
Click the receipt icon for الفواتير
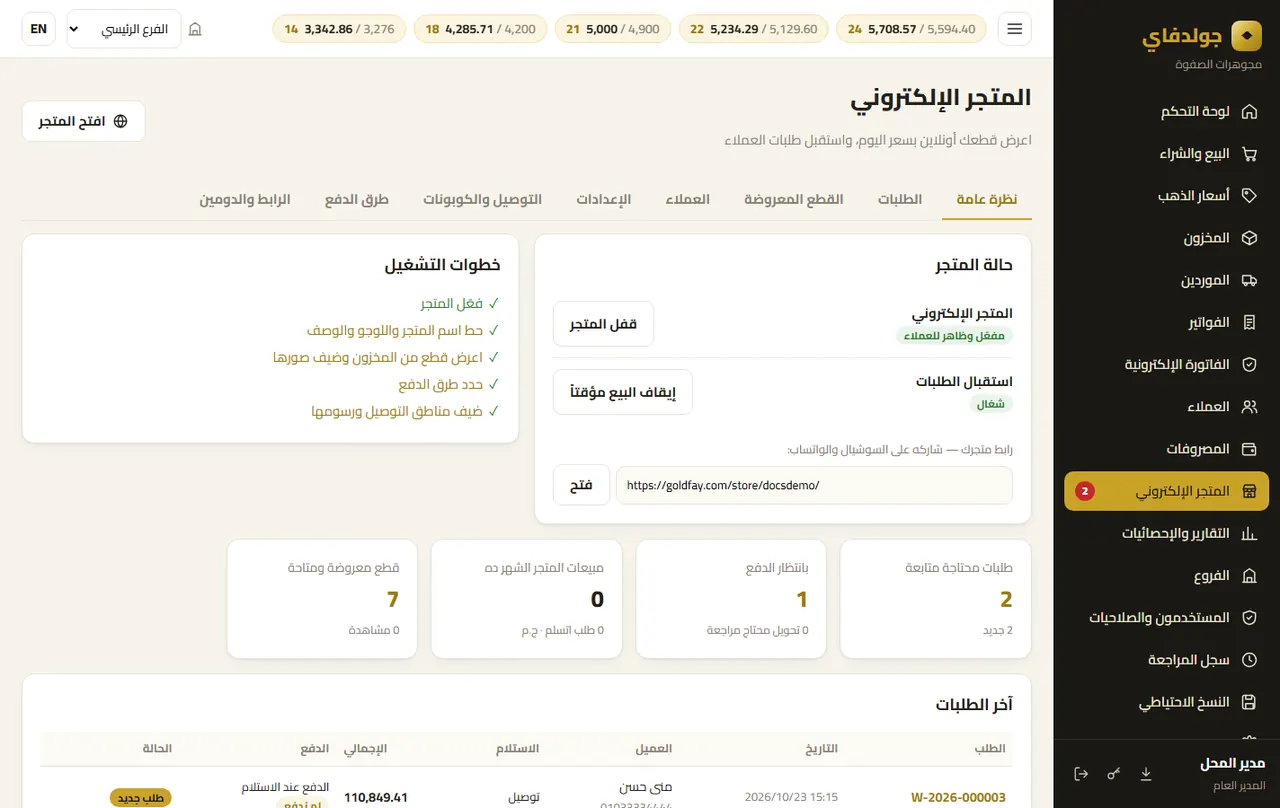tap(1249, 323)
